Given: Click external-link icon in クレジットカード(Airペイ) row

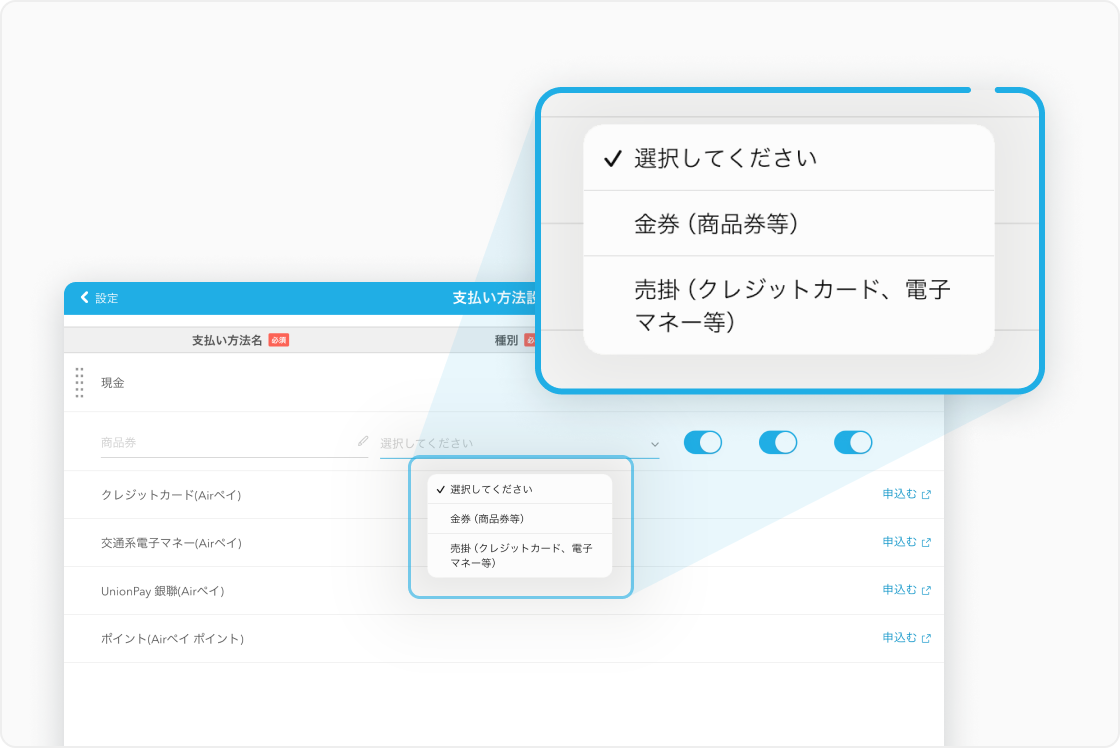Looking at the screenshot, I should coord(926,494).
